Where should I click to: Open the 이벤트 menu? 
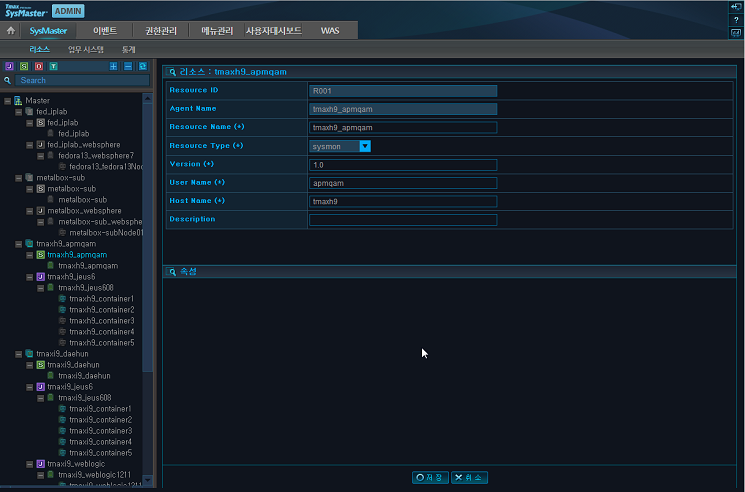pos(105,31)
